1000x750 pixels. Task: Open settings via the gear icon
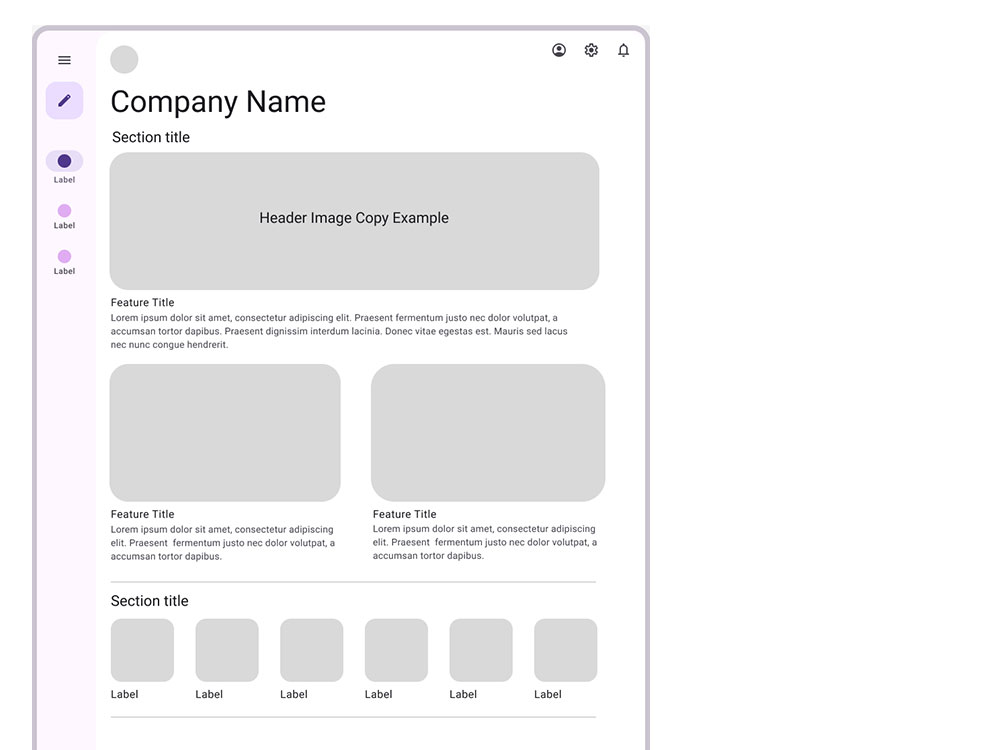tap(591, 50)
